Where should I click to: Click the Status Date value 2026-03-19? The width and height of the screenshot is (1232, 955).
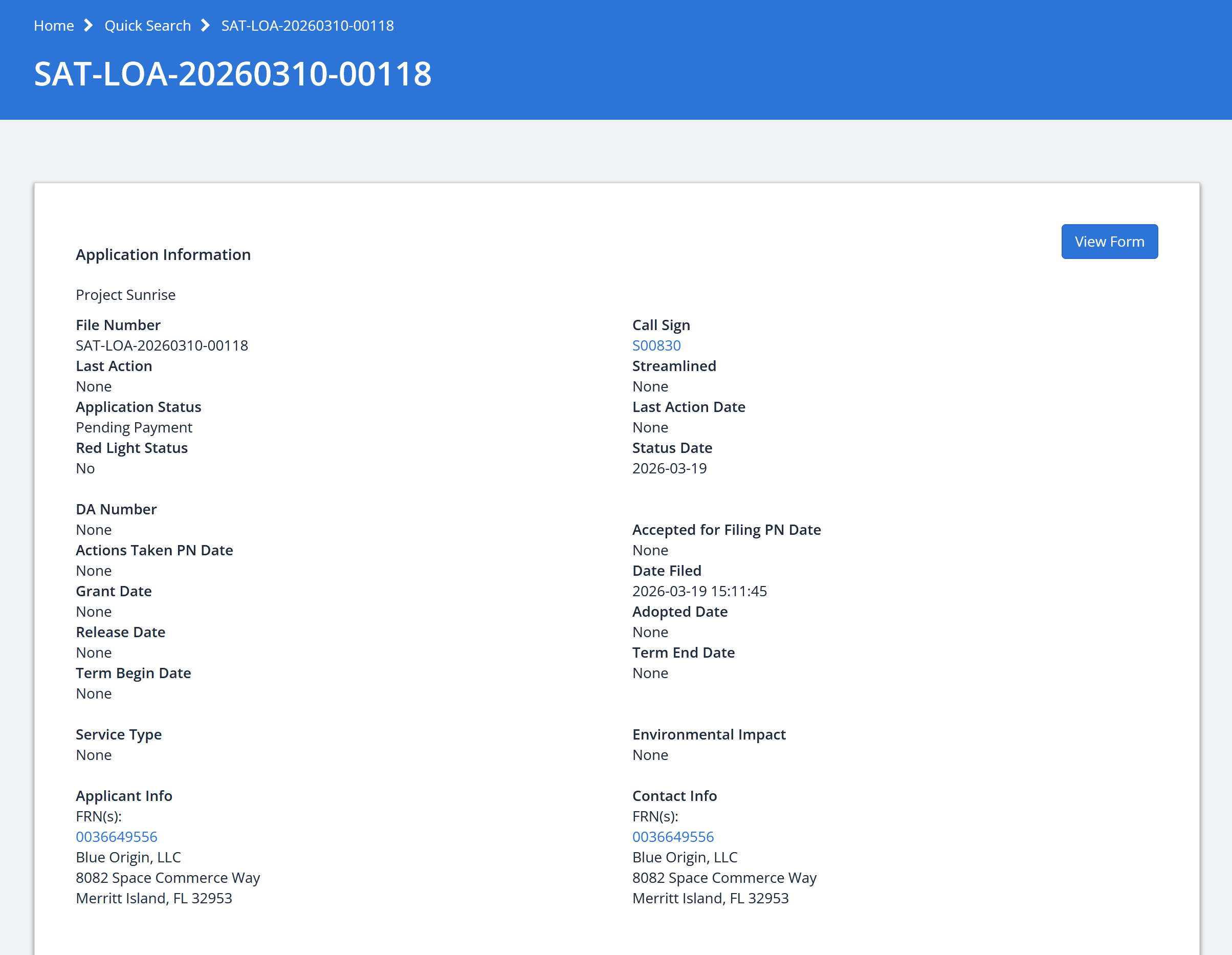(669, 468)
